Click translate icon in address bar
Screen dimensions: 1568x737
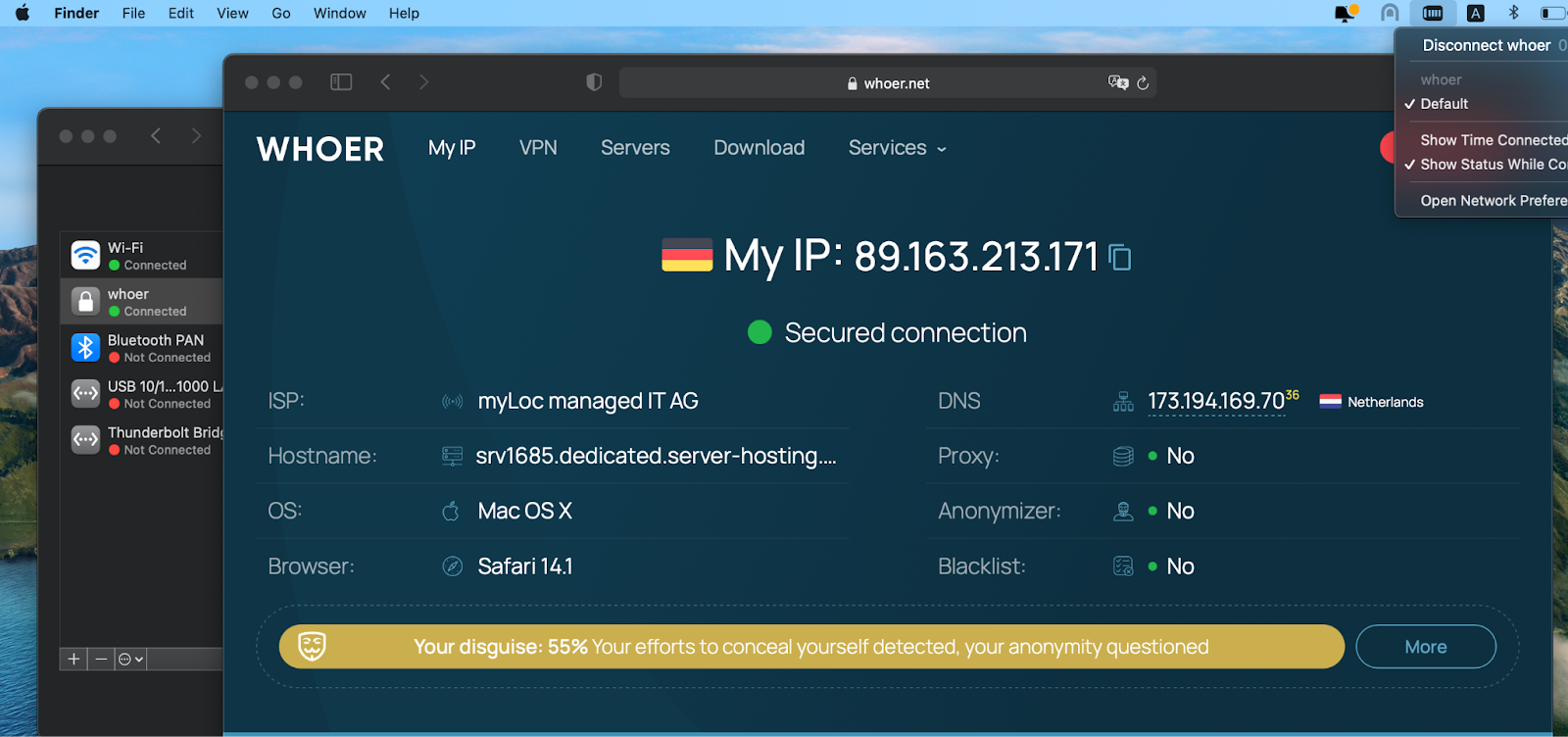(x=1118, y=82)
